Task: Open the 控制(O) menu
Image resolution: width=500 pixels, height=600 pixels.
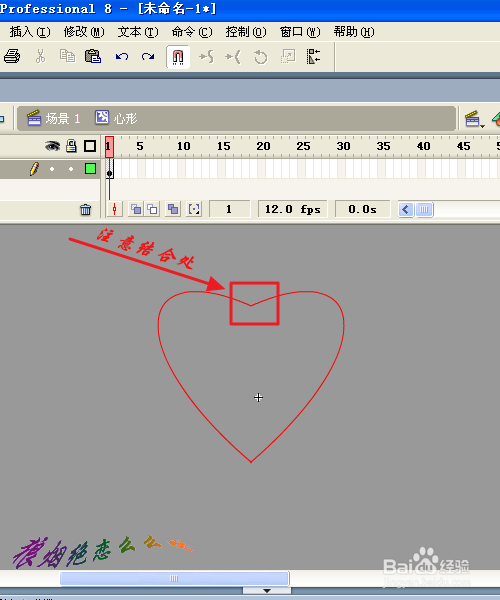Action: click(x=246, y=32)
